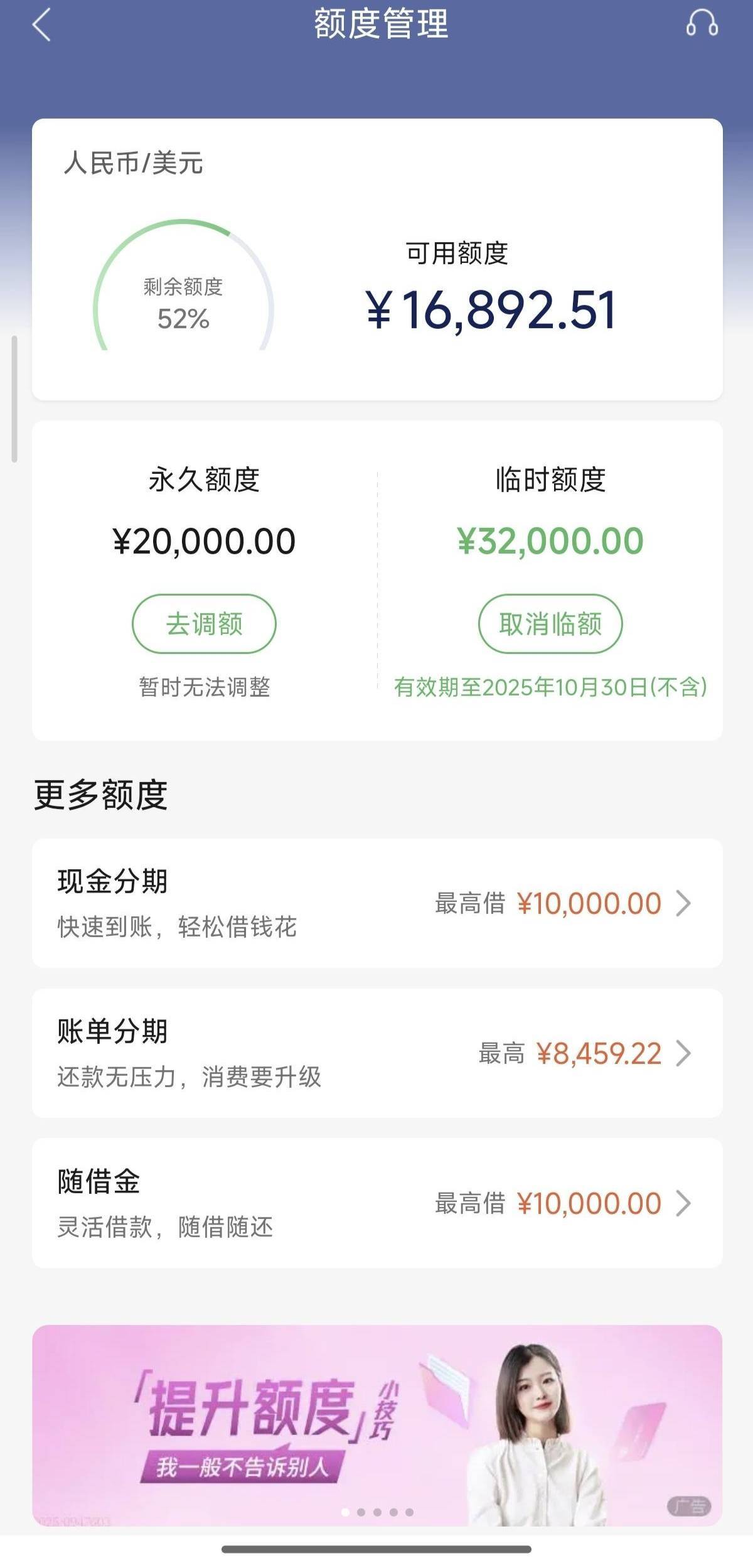Open the 账单分期 list item
The height and width of the screenshot is (1568, 753).
click(x=251, y=1053)
